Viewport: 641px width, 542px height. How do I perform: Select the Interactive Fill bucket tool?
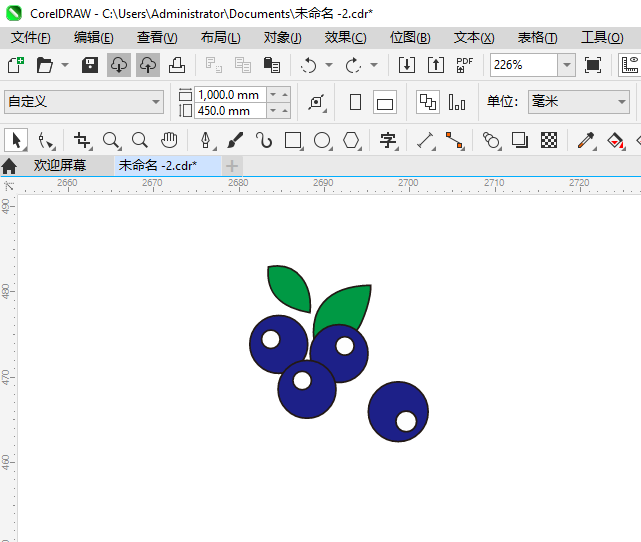pos(616,141)
